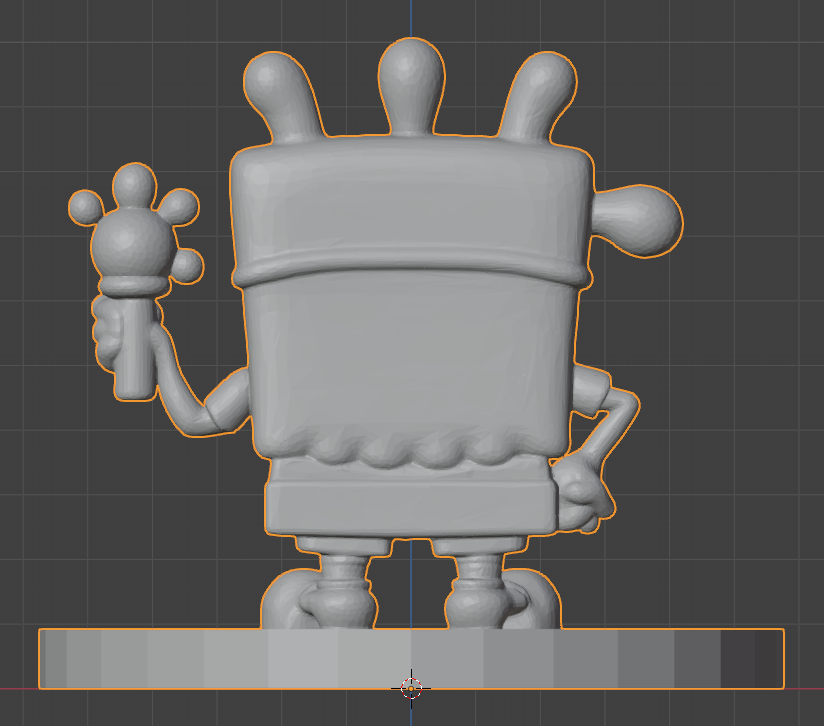The image size is (824, 726).
Task: Click the 3D cursor at the base origin
Action: coord(411,688)
